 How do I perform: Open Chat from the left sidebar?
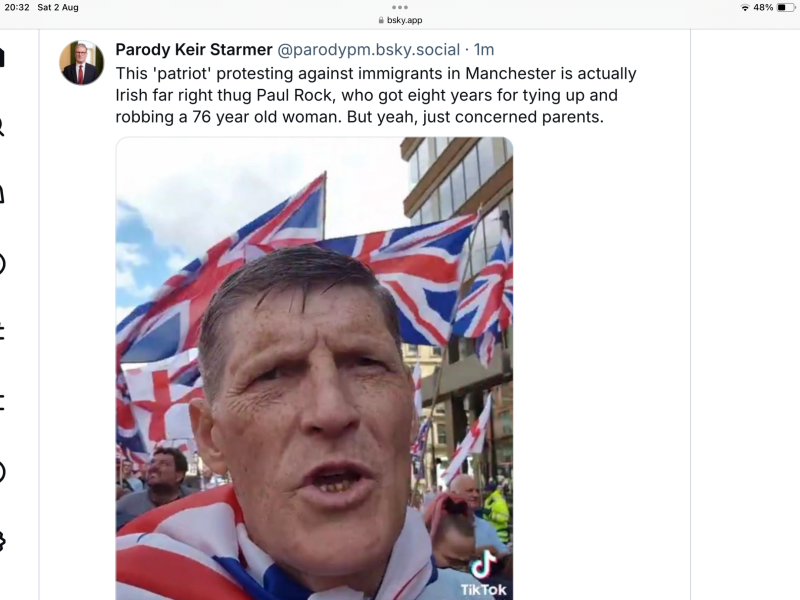pos(2,264)
